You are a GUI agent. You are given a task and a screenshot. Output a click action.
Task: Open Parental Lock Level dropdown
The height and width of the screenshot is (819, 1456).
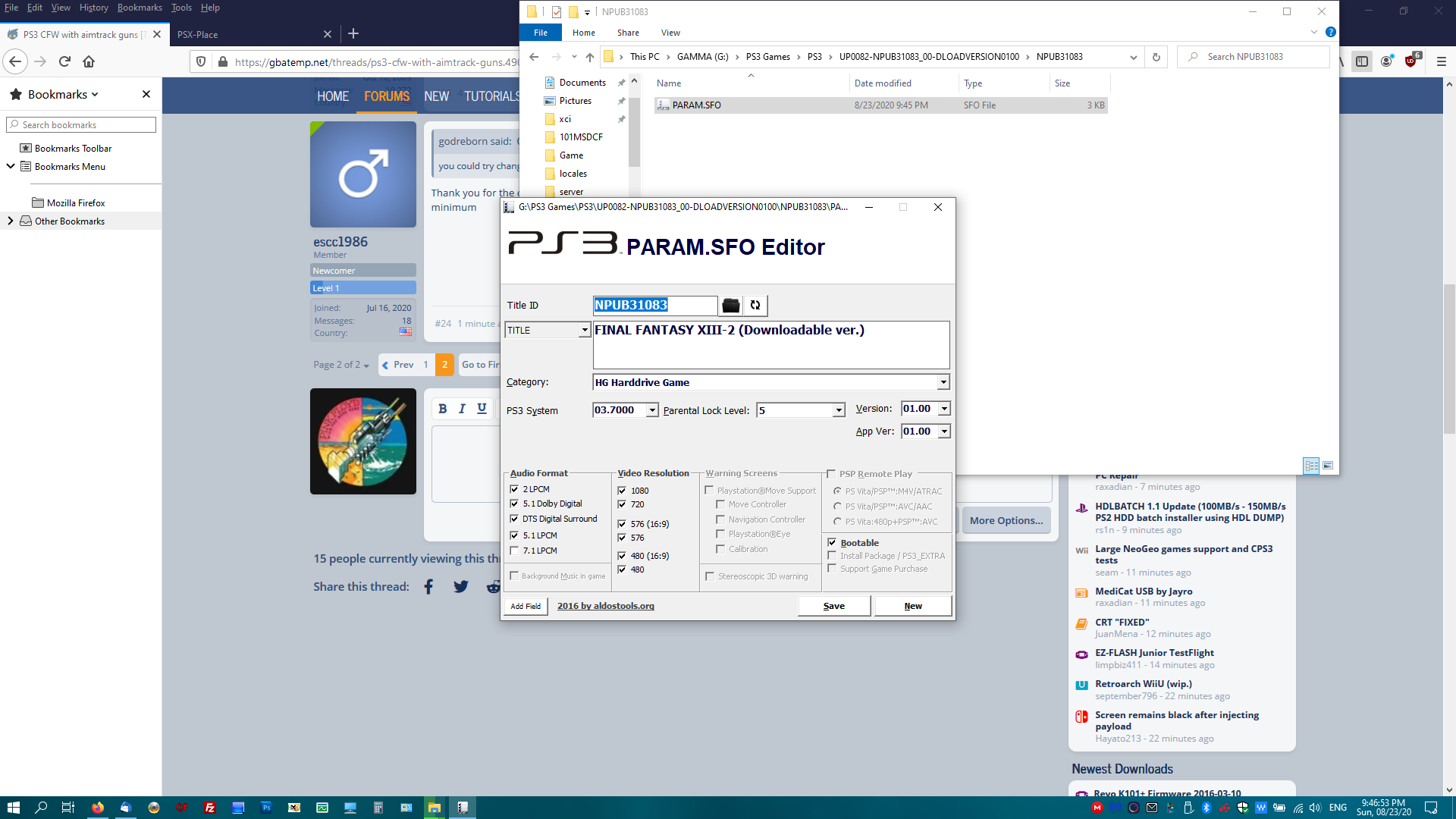(x=839, y=410)
